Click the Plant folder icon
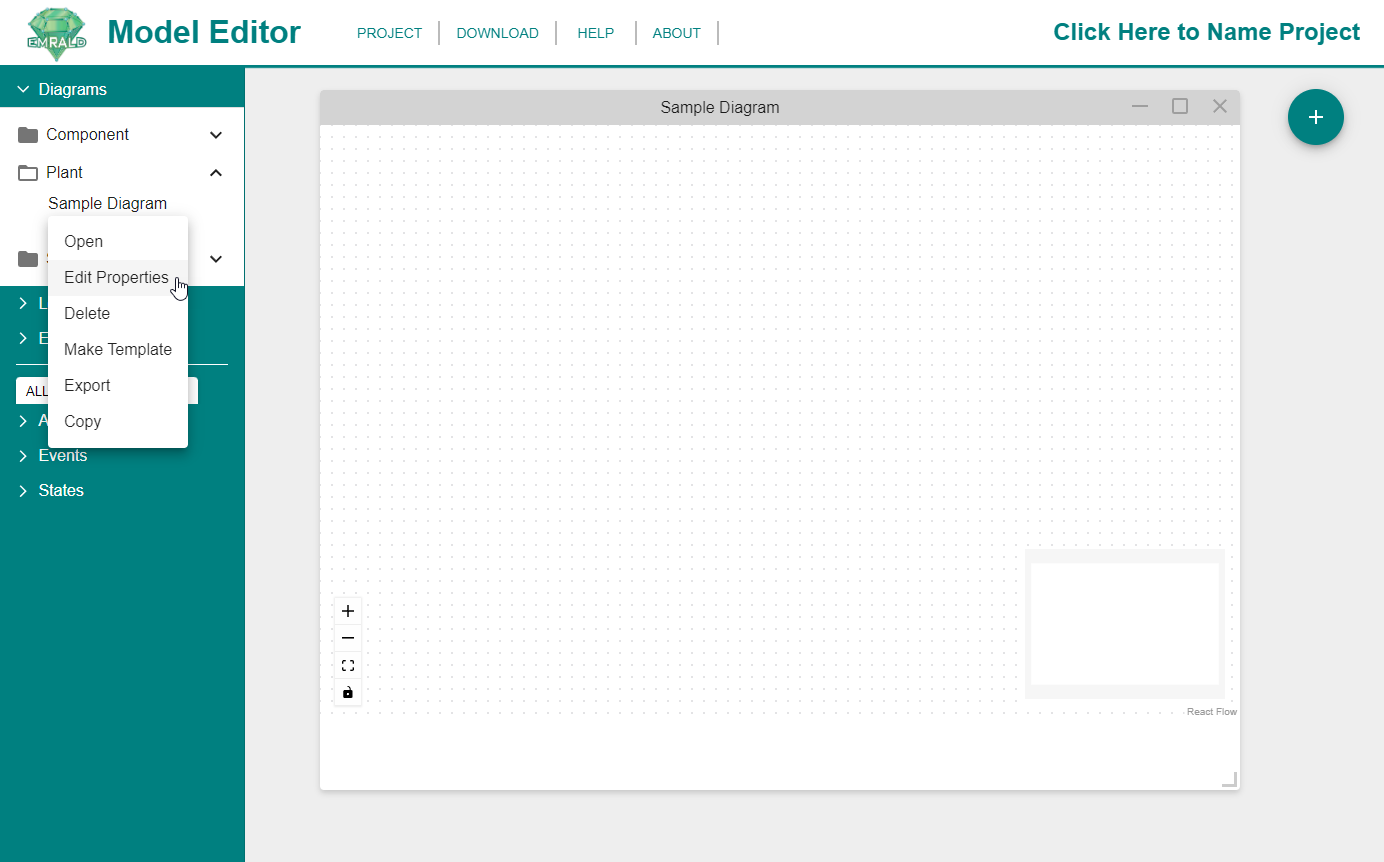This screenshot has width=1384, height=862. [x=28, y=172]
